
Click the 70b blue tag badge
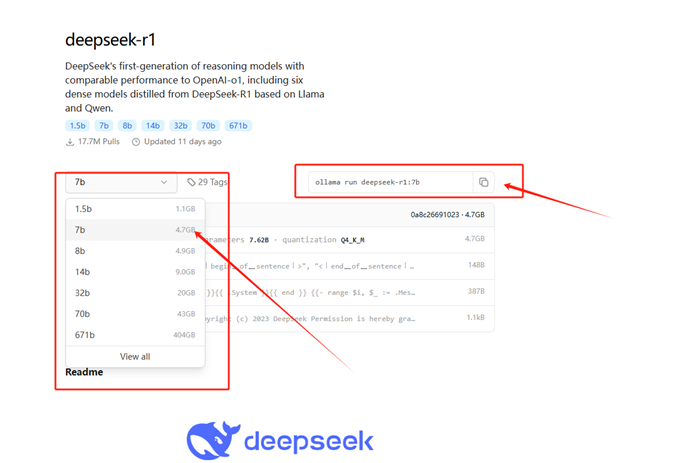(208, 126)
